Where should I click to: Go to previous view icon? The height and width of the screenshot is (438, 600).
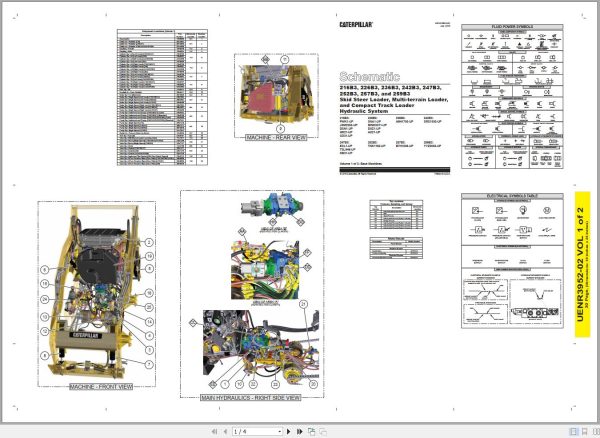tap(311, 431)
